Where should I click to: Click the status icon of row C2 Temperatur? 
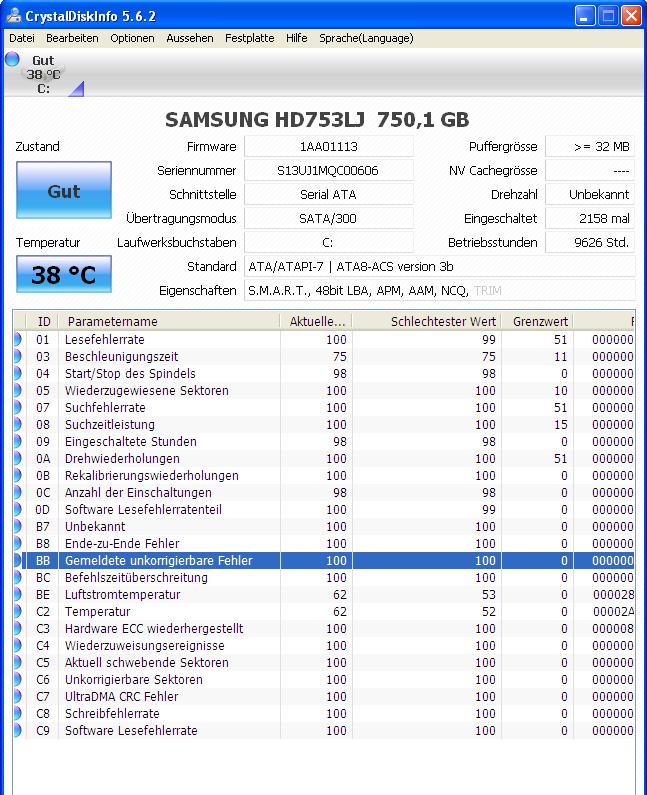pyautogui.click(x=18, y=611)
